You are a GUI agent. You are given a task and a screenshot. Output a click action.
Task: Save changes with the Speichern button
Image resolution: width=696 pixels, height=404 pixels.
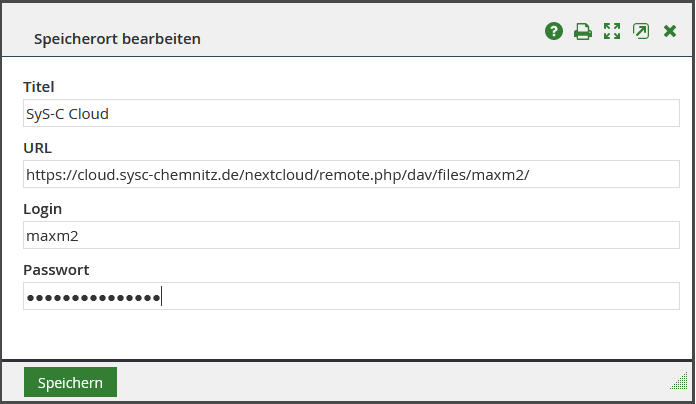point(71,382)
